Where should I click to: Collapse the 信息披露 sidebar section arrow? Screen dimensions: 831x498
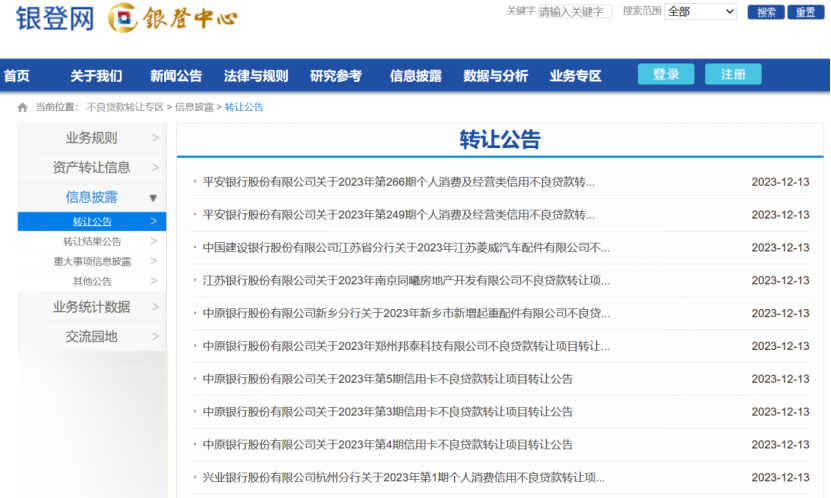[153, 198]
